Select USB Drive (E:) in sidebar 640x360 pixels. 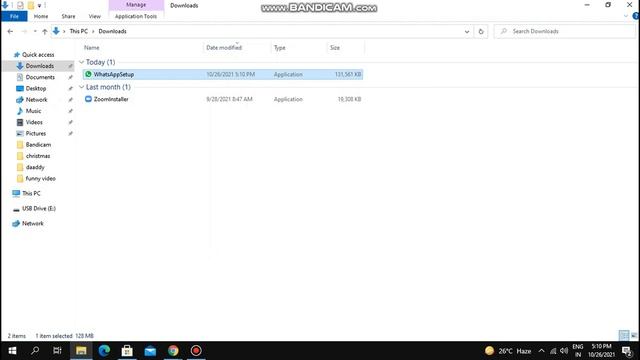(x=39, y=209)
